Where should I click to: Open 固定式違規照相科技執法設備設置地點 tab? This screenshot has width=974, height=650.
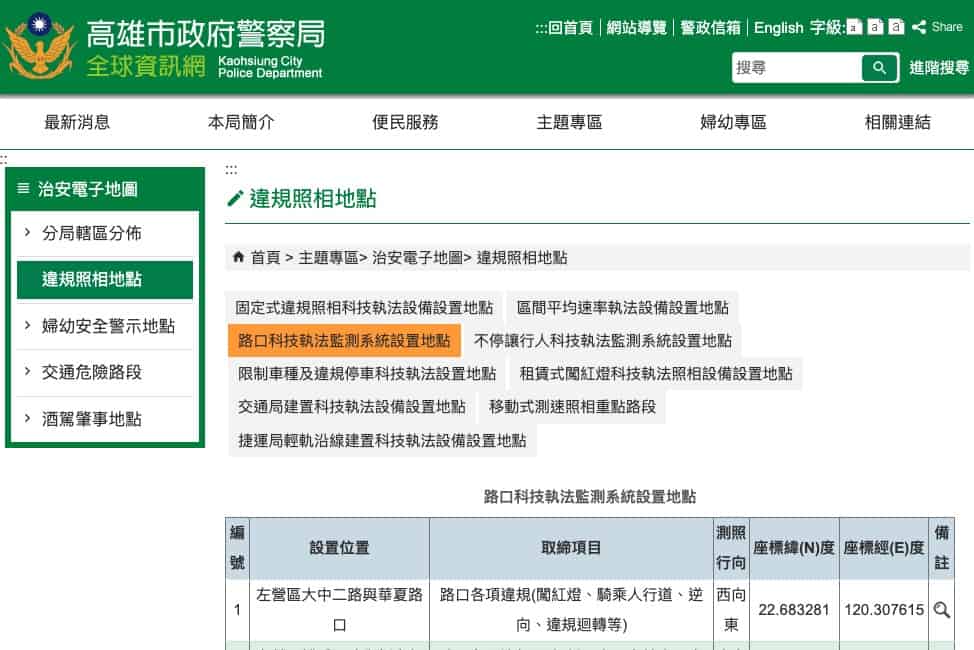(364, 308)
